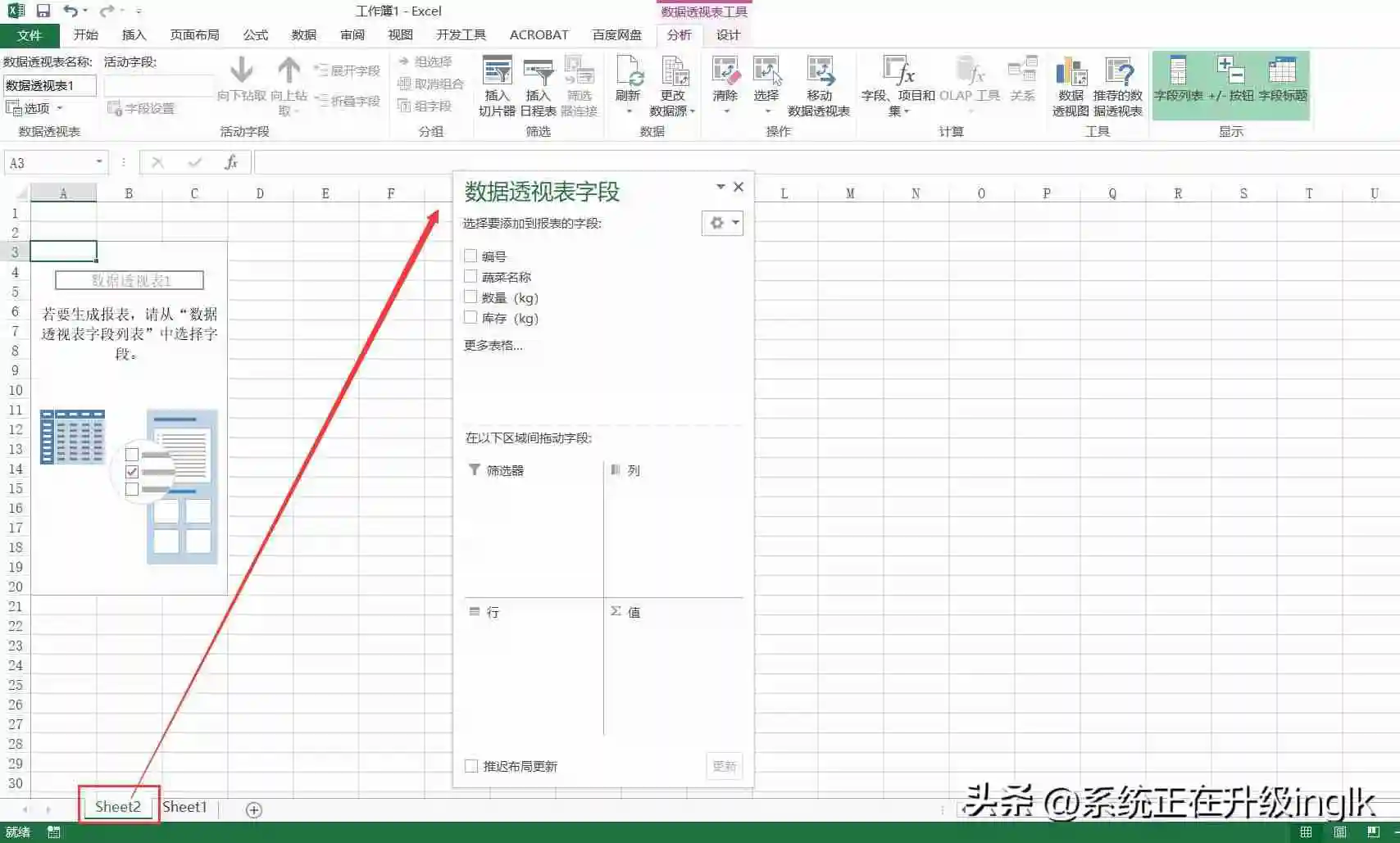Select column M header

(x=850, y=193)
